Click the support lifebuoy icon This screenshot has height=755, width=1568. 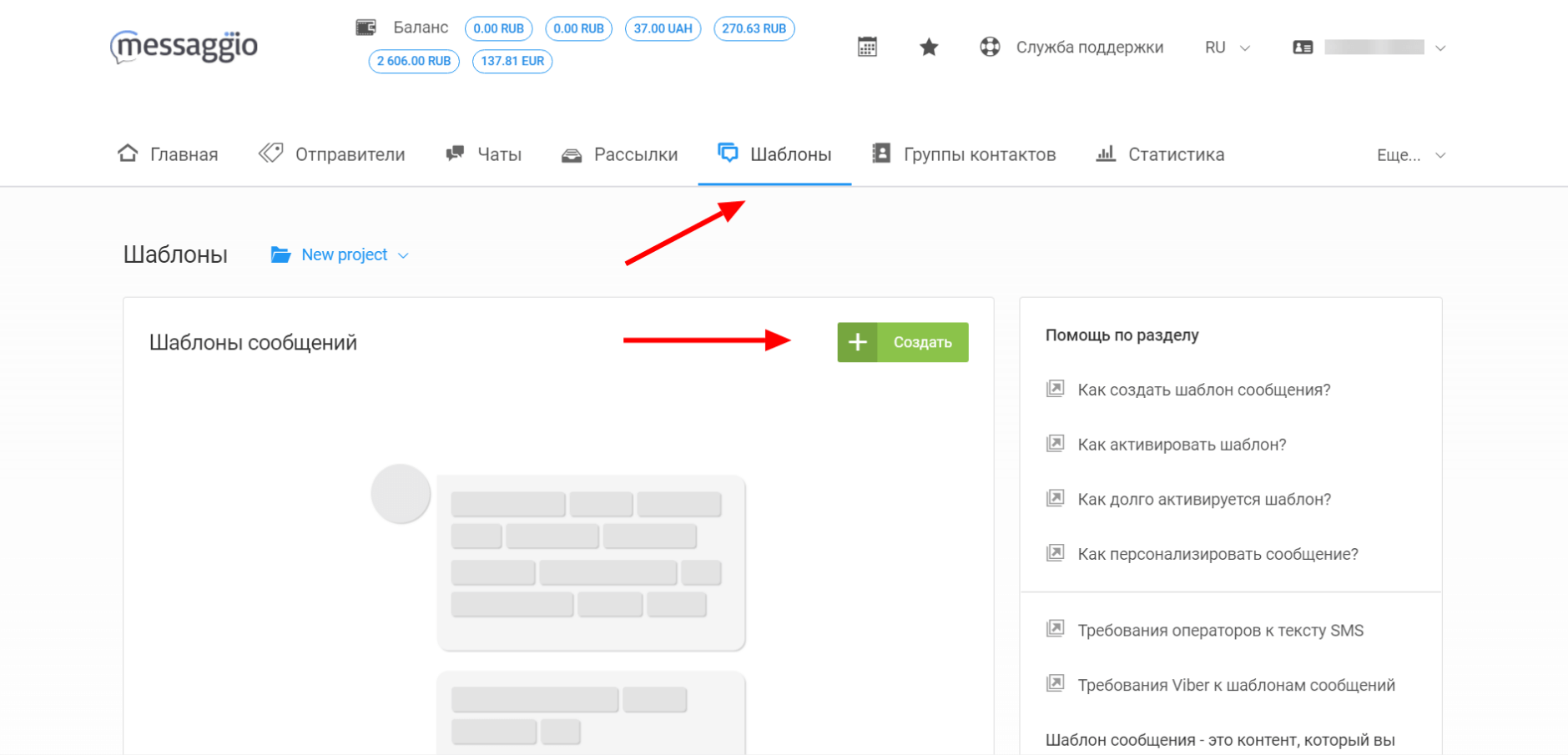tap(990, 47)
